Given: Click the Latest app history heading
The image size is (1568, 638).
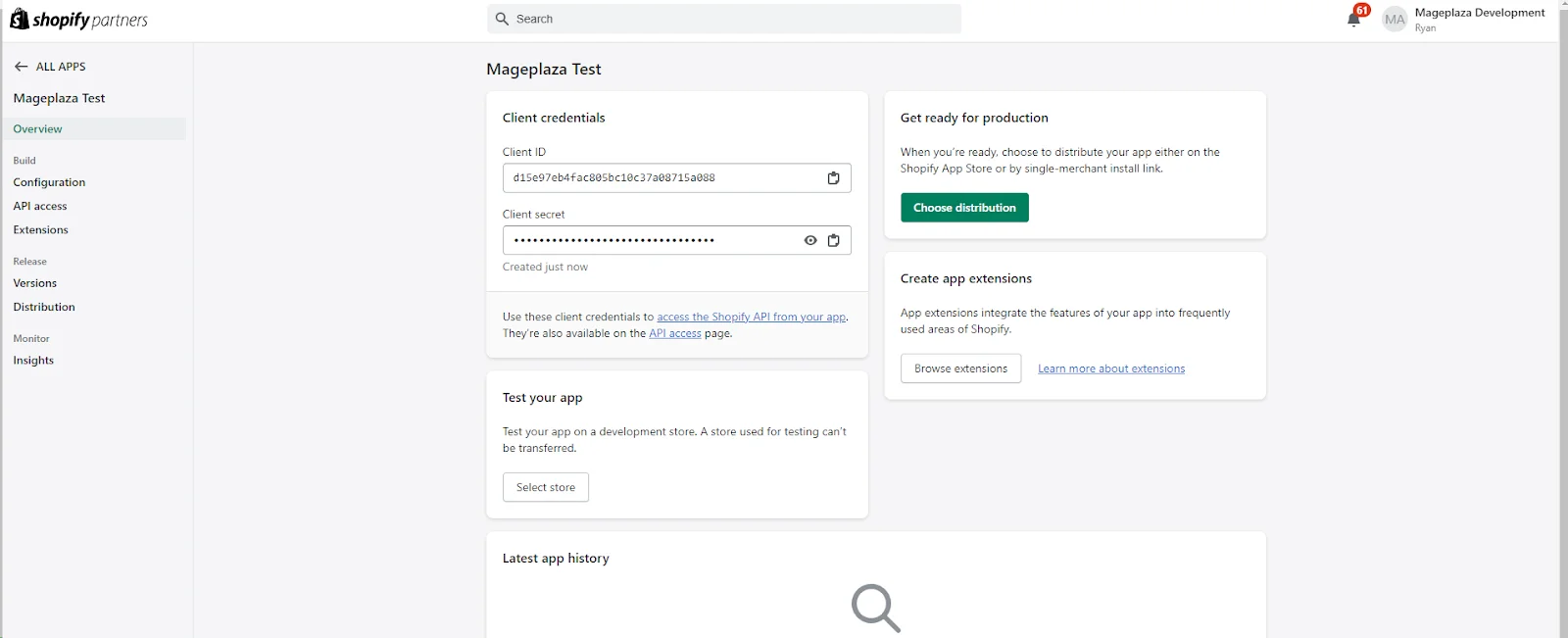Looking at the screenshot, I should (x=556, y=559).
